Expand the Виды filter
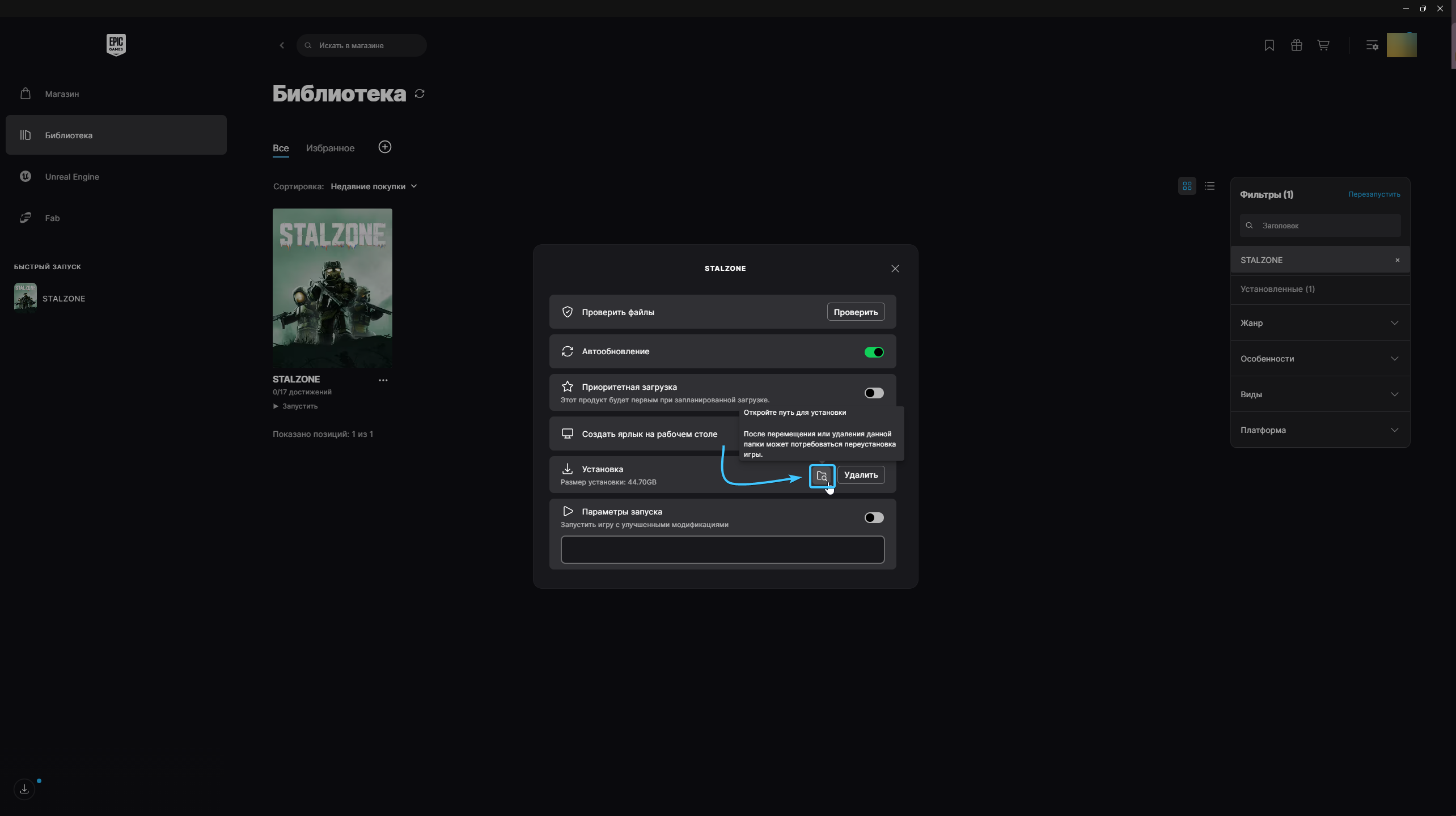Screen dimensions: 1456x816 click(1320, 394)
